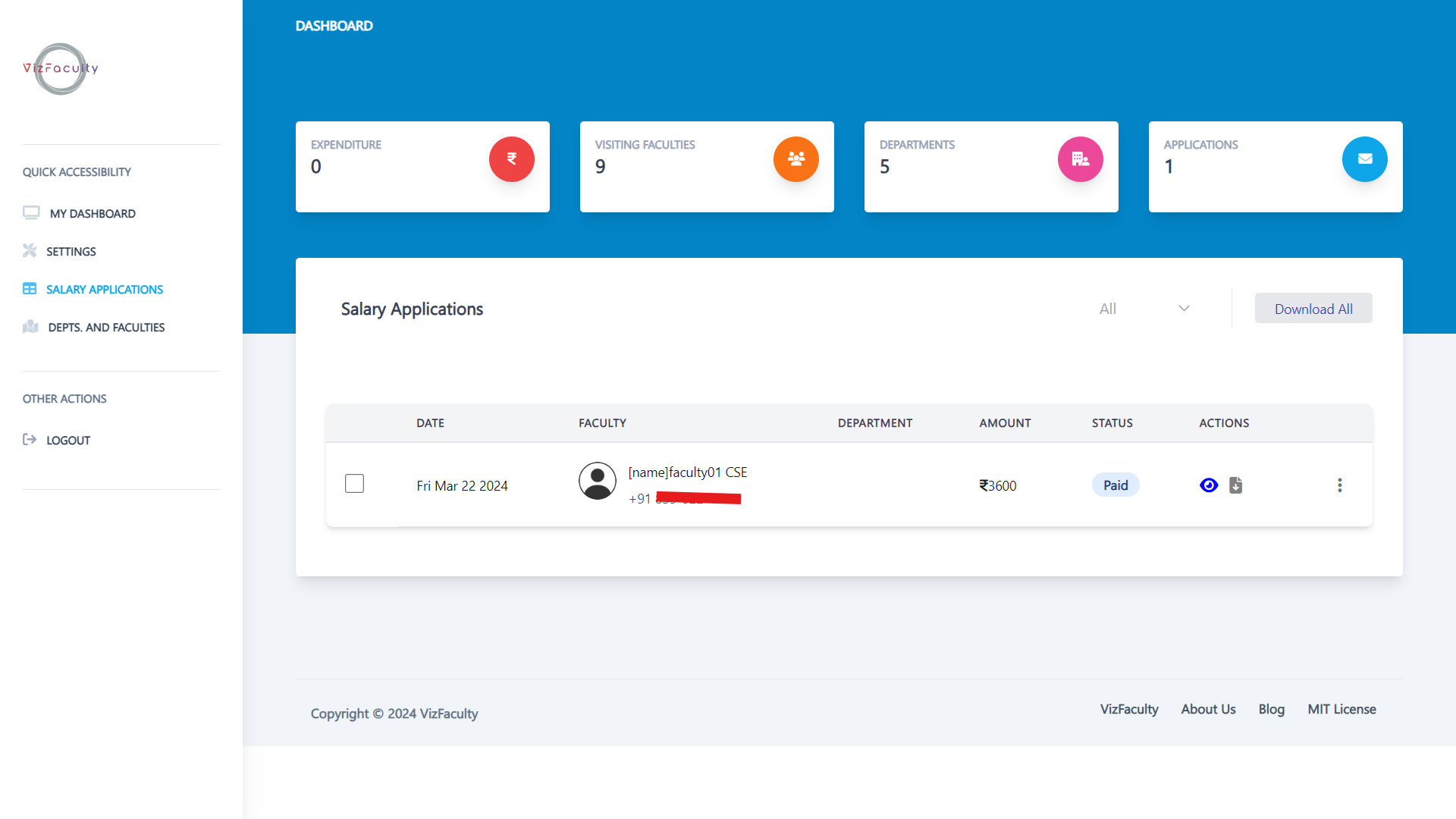Click the red rupee Expenditure icon
Viewport: 1456px width, 819px height.
coord(512,159)
